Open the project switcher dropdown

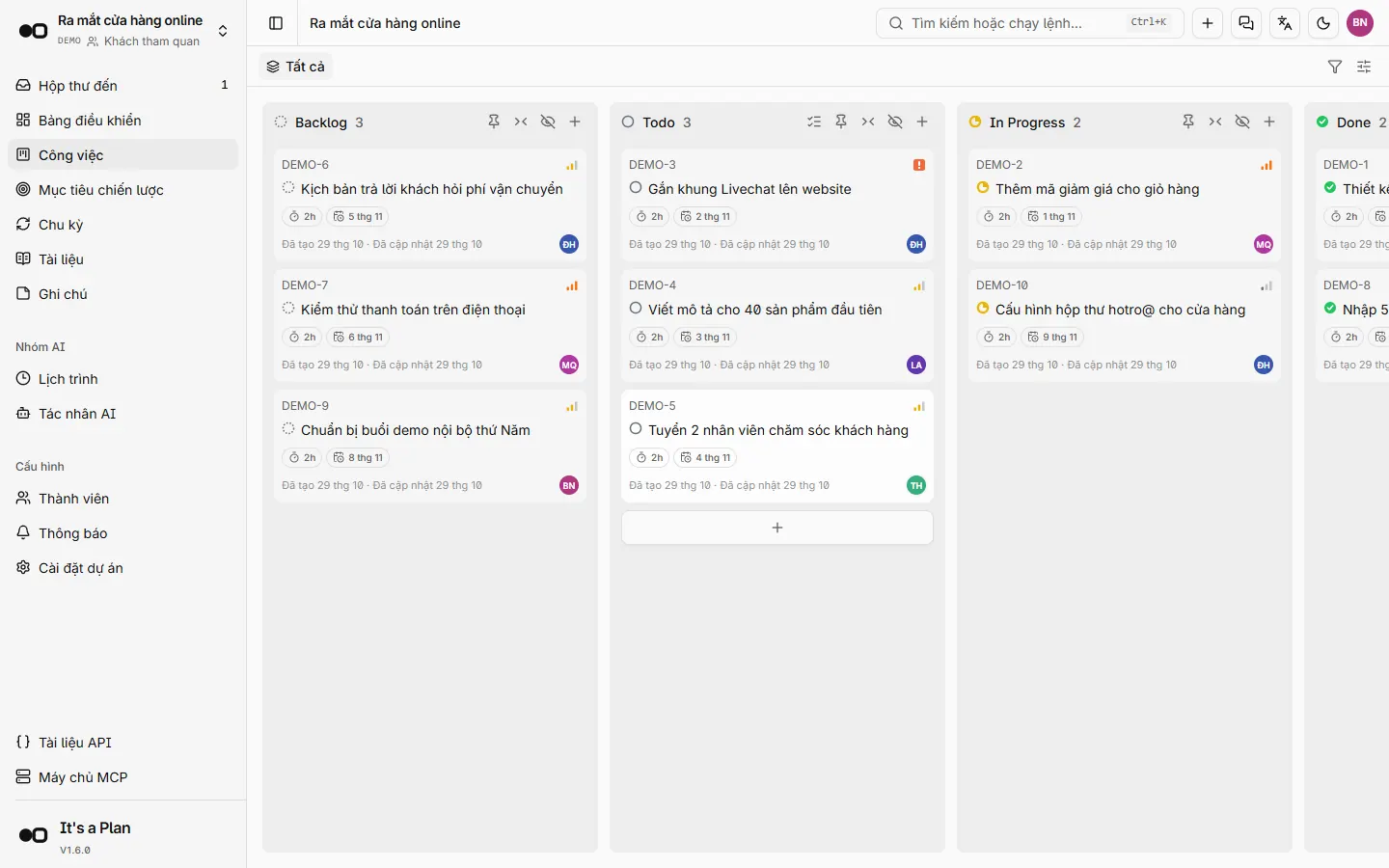(x=123, y=30)
